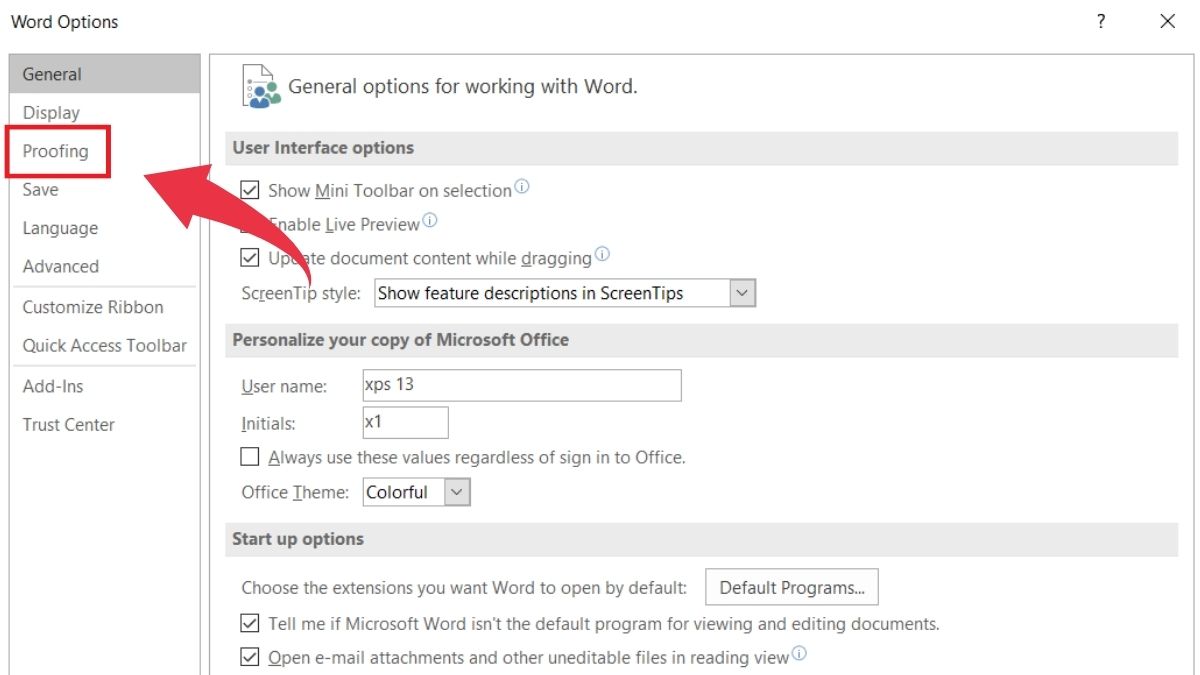Click the Initials input field
Viewport: 1200px width, 675px height.
405,422
